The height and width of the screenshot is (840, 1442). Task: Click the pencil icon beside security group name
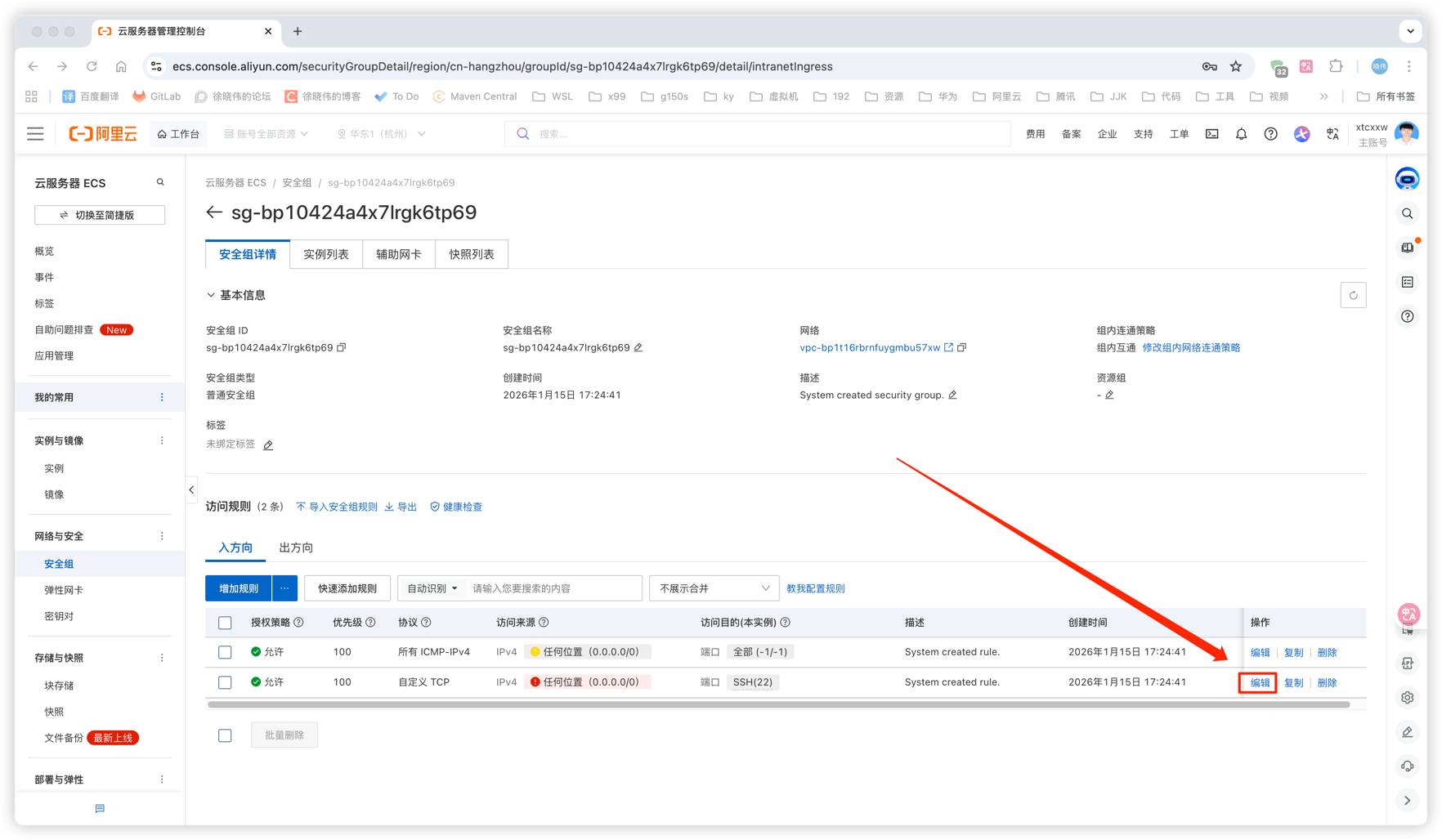coord(638,347)
